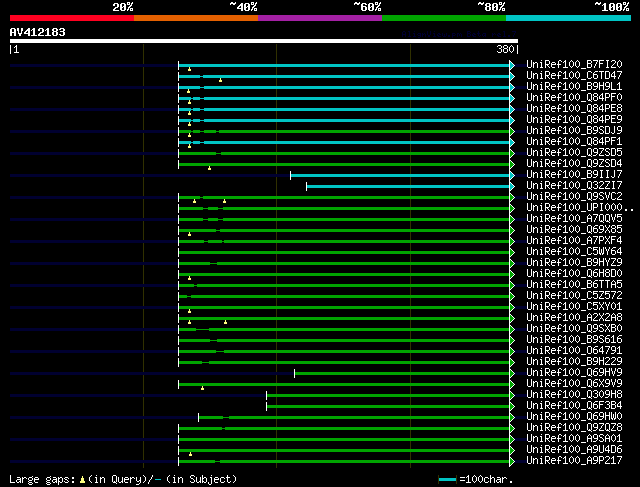Click the arrowhead ending the UniRef100_Q309H8 bar

point(512,396)
